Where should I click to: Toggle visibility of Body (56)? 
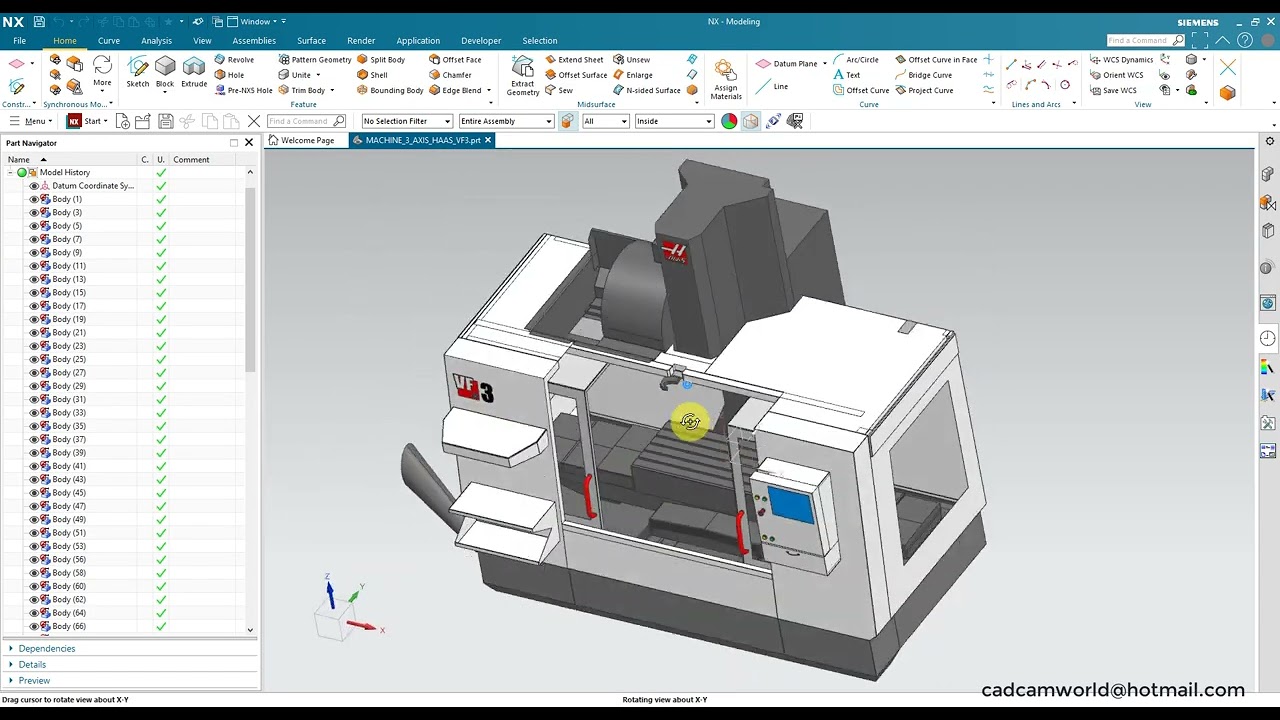(x=34, y=559)
